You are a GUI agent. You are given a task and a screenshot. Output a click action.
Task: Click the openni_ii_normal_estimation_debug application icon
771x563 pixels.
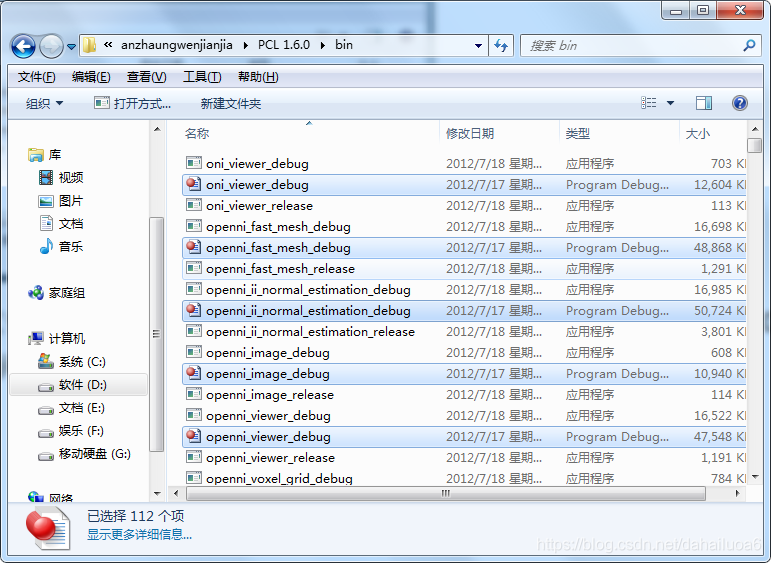tap(194, 289)
